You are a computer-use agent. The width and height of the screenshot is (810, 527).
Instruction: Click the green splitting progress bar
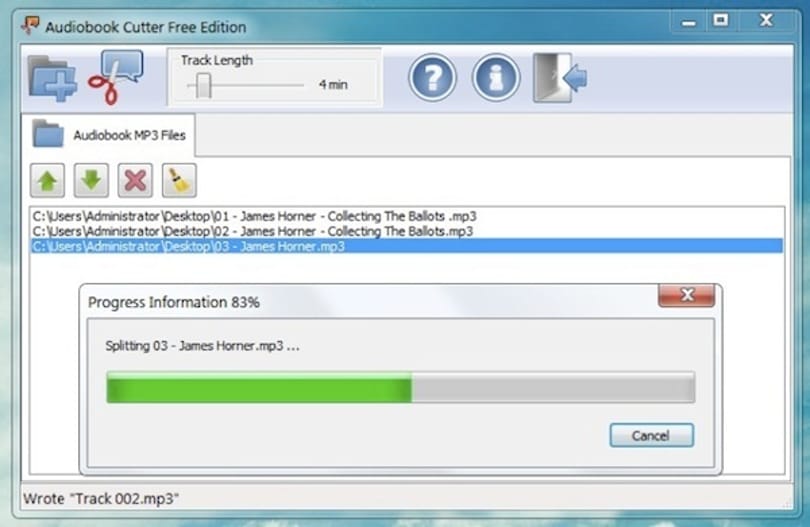pyautogui.click(x=400, y=387)
